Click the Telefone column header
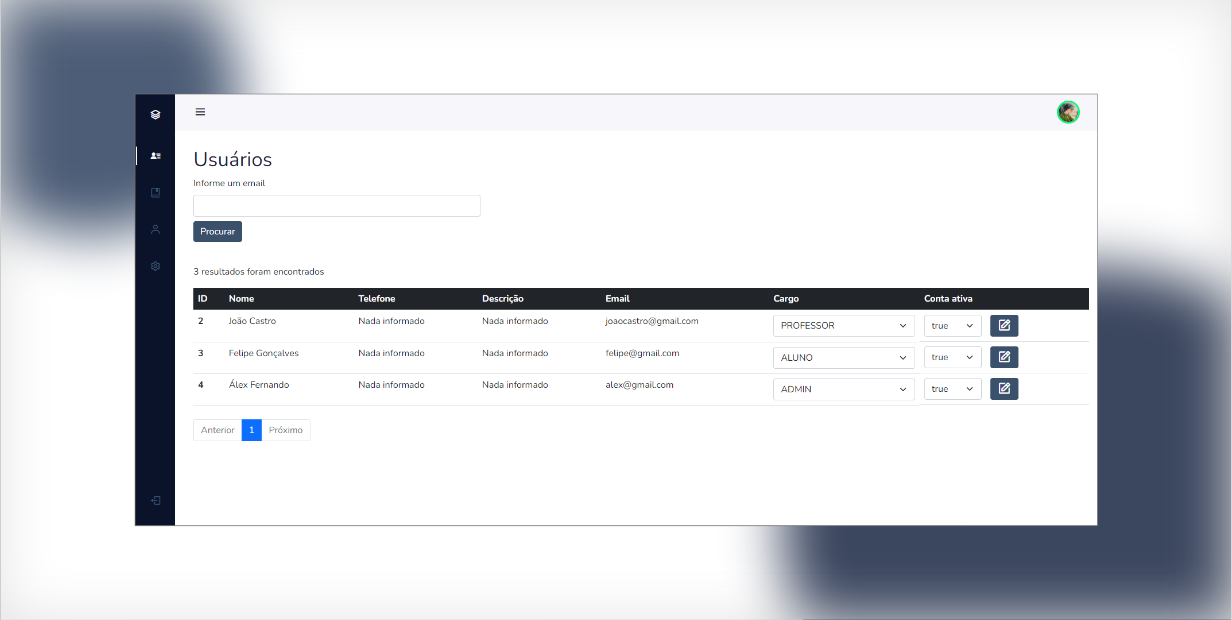The image size is (1232, 620). [x=377, y=299]
